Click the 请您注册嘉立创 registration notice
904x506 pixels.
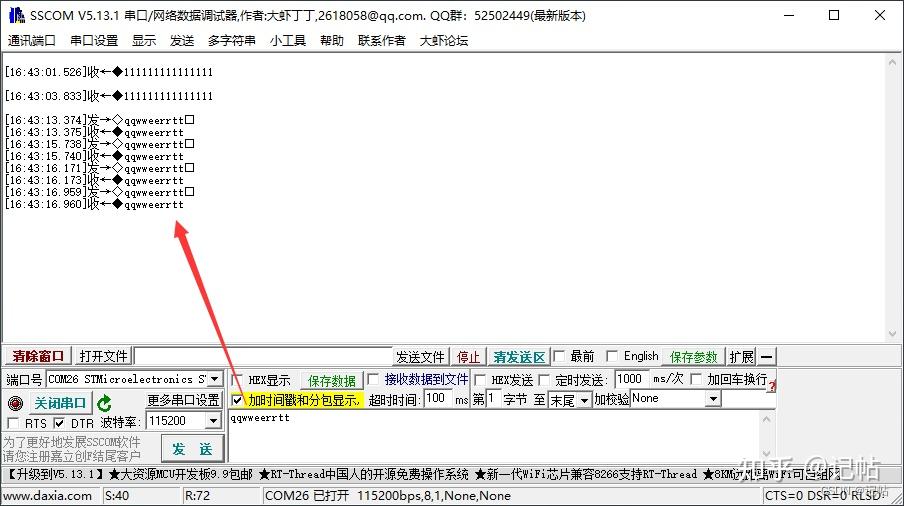click(x=72, y=456)
